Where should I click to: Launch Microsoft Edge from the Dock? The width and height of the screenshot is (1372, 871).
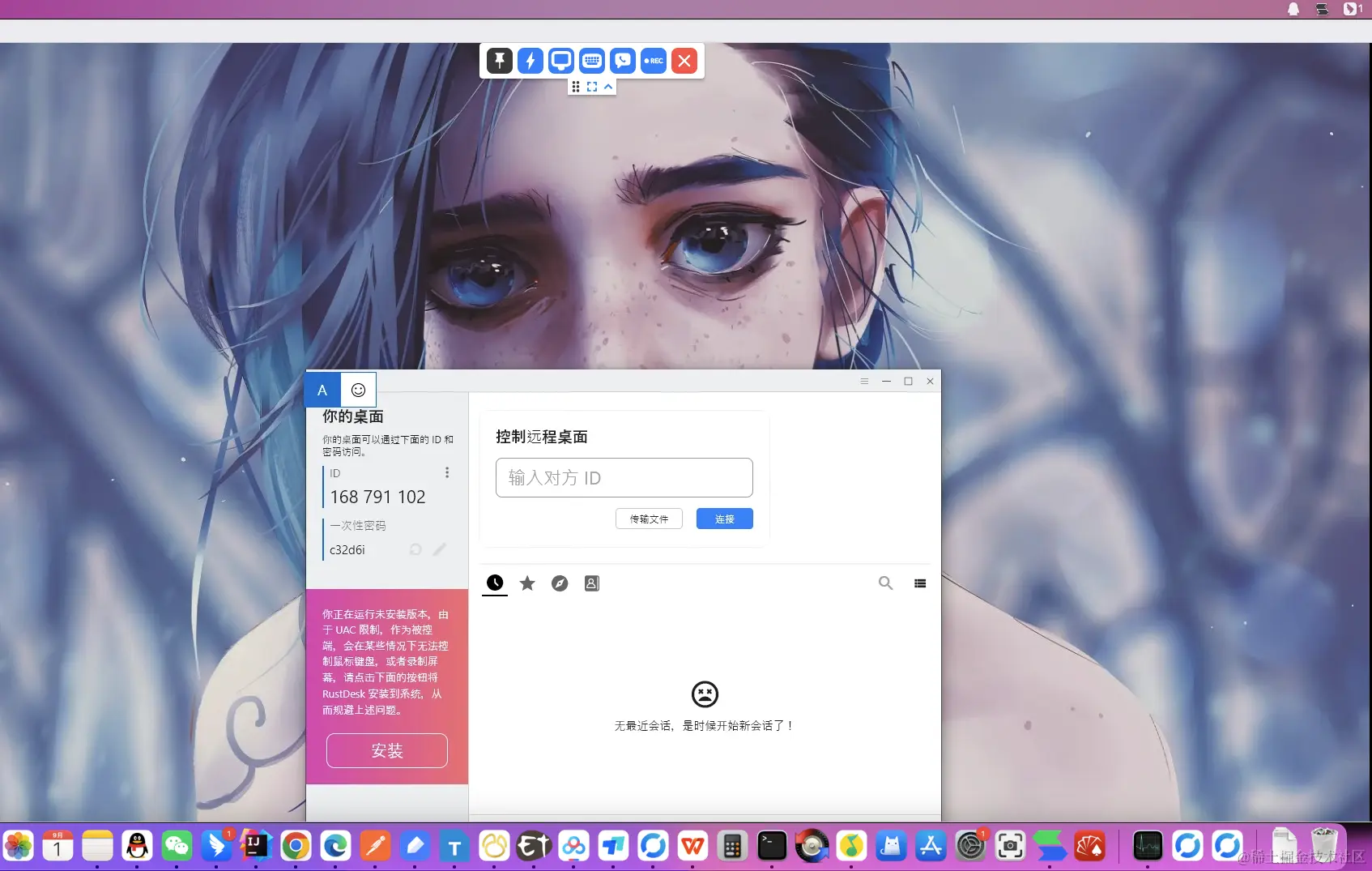(x=335, y=847)
